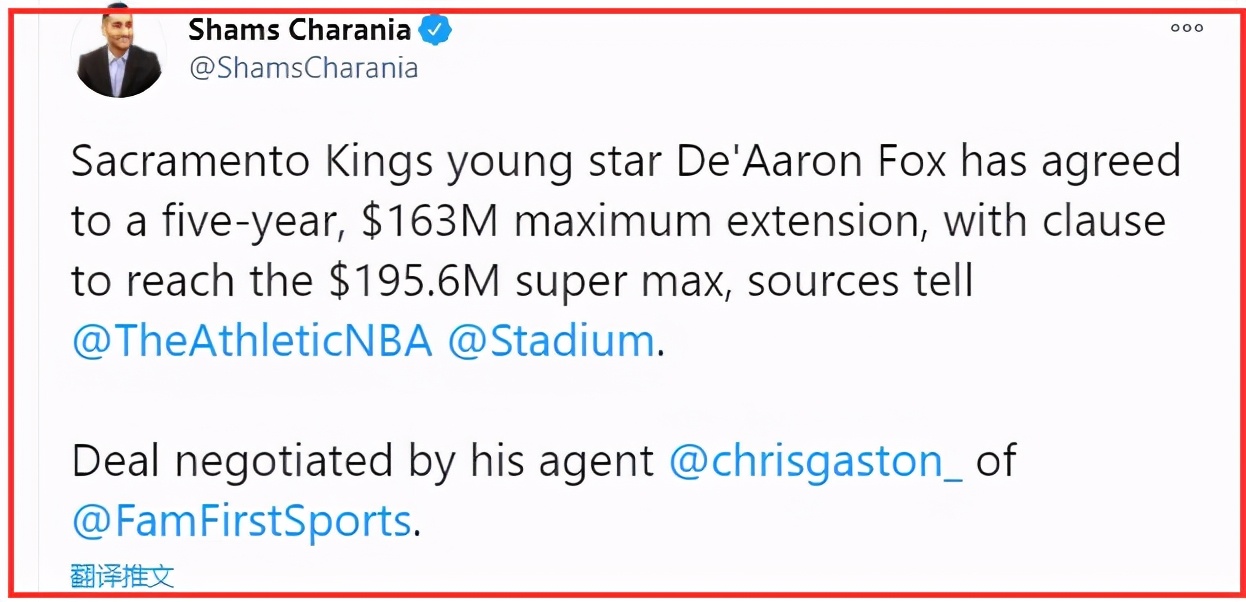Click the words "super max" in the tweet
The width and height of the screenshot is (1246, 602).
pos(625,282)
